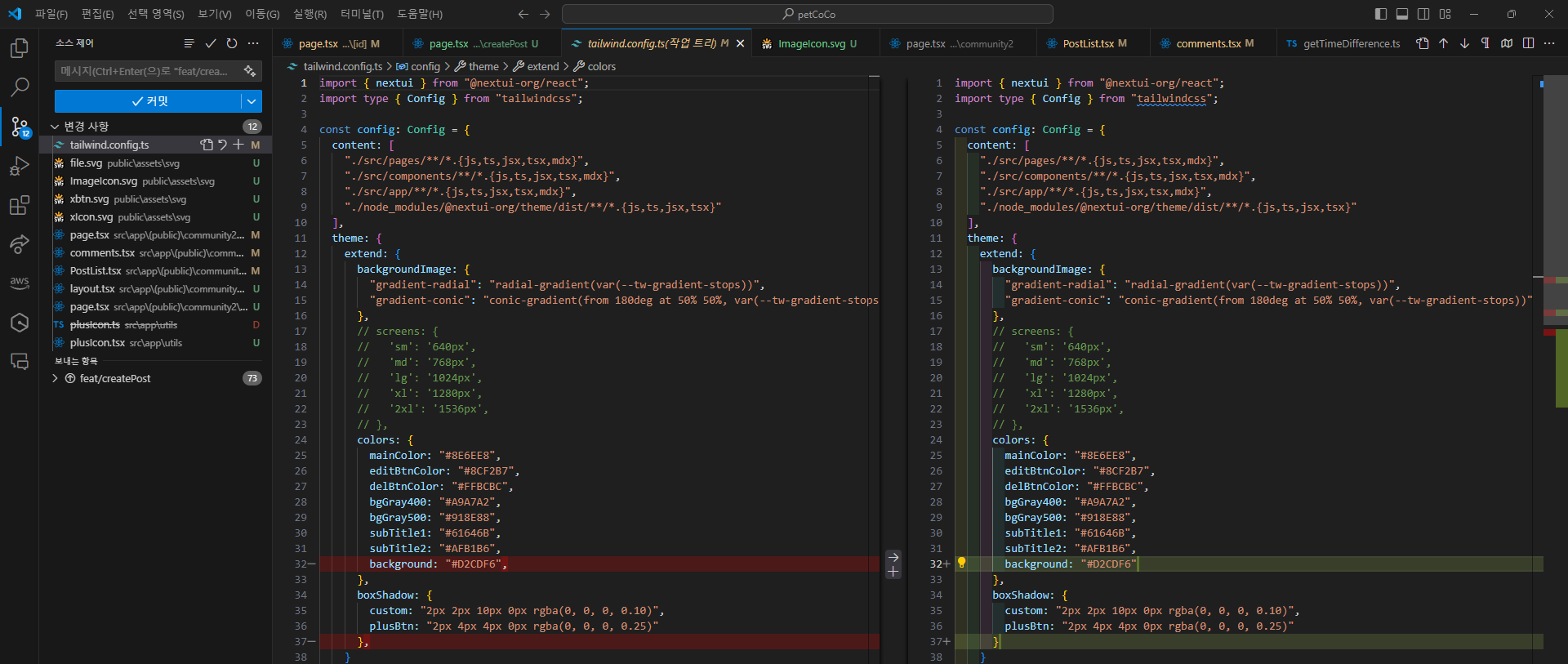Switch to the PostList.tsx tab
Screen dimensions: 1568x664
pos(1087,43)
